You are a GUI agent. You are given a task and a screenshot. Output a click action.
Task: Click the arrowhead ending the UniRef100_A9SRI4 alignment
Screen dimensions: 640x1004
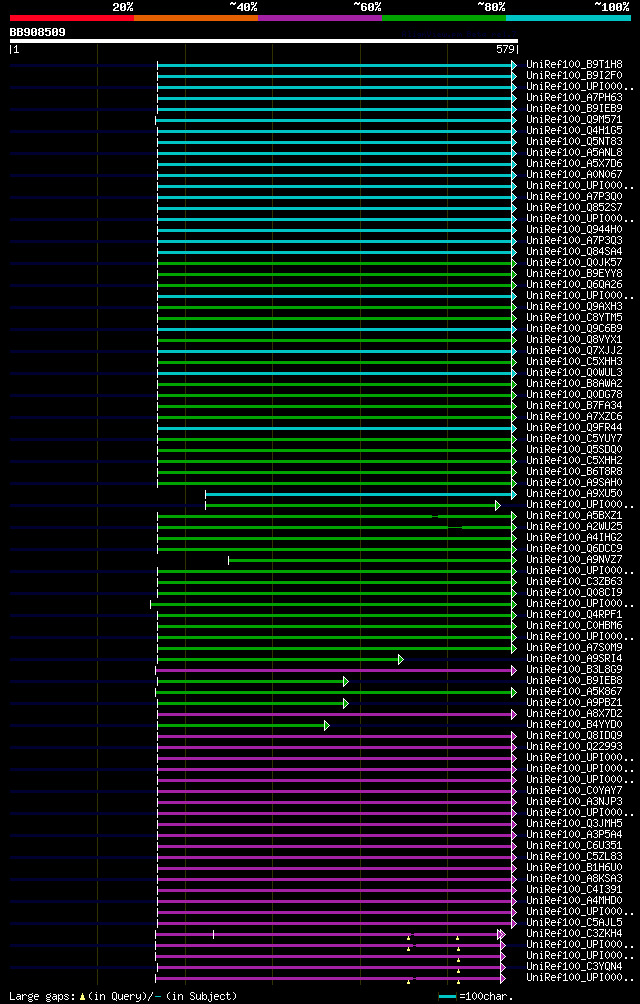pos(401,660)
